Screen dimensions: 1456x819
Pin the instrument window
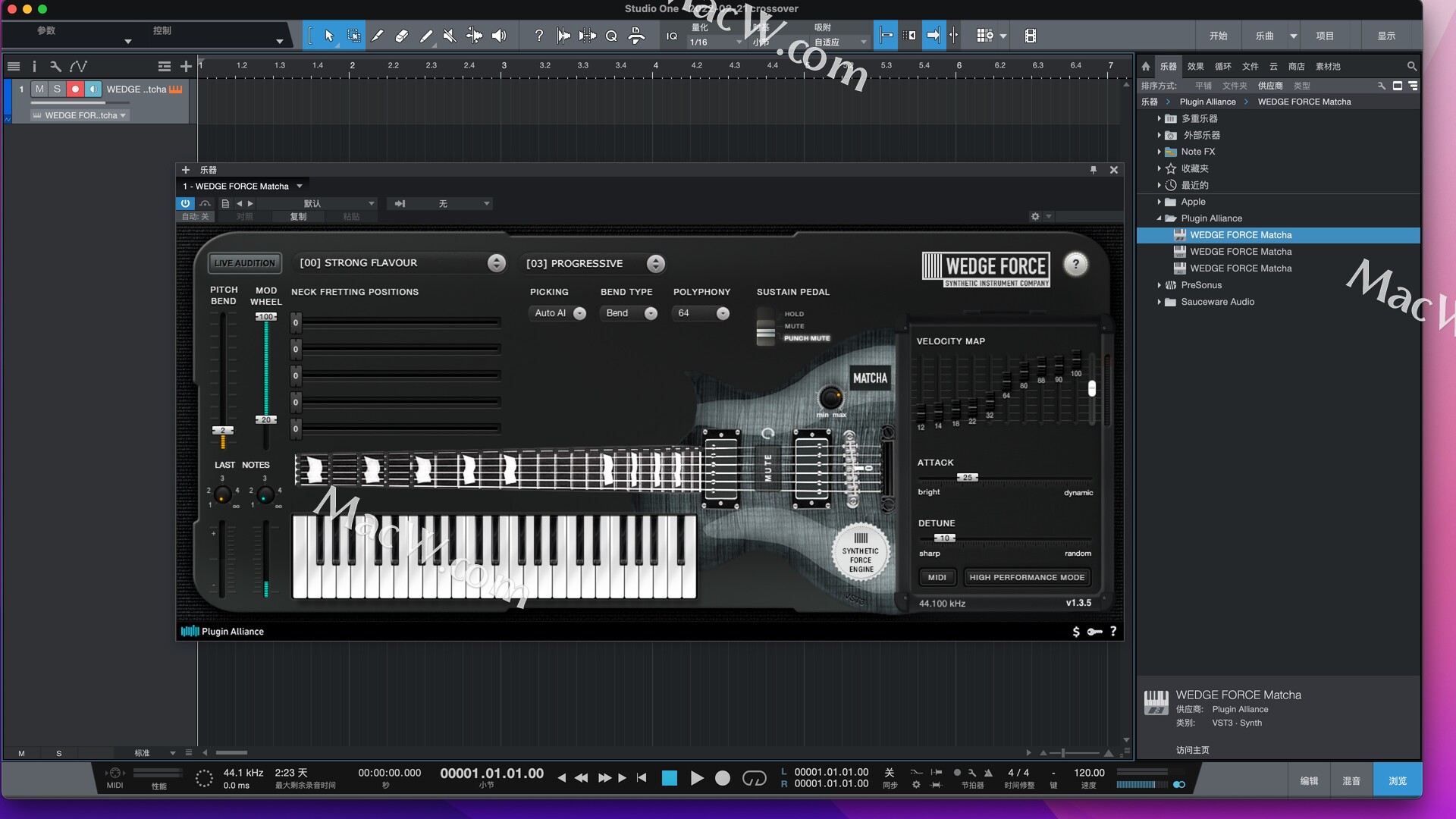[1094, 170]
